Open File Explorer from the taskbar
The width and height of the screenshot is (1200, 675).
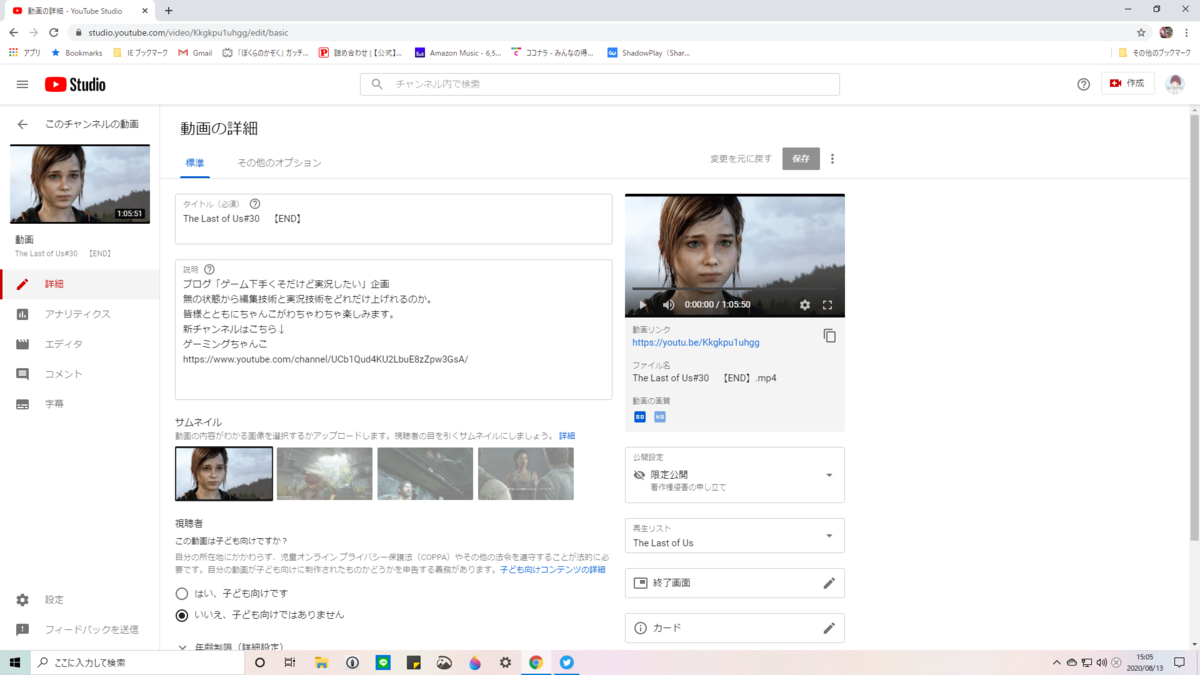[x=321, y=662]
